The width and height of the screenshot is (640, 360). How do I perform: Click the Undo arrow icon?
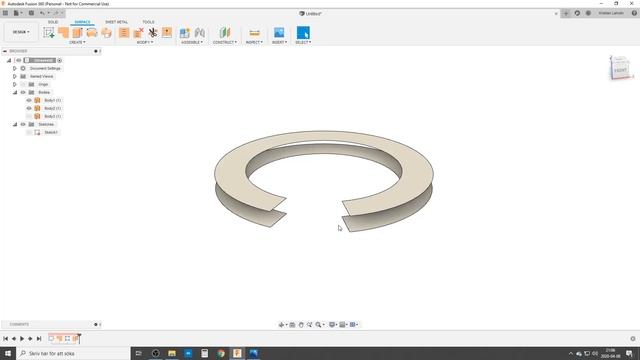(42, 13)
